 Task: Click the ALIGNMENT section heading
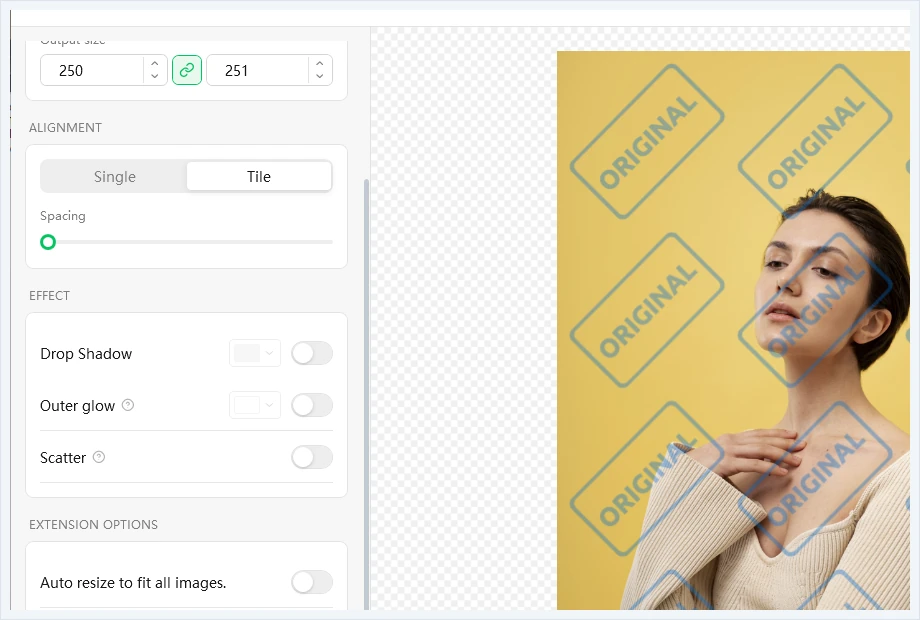[x=65, y=128]
